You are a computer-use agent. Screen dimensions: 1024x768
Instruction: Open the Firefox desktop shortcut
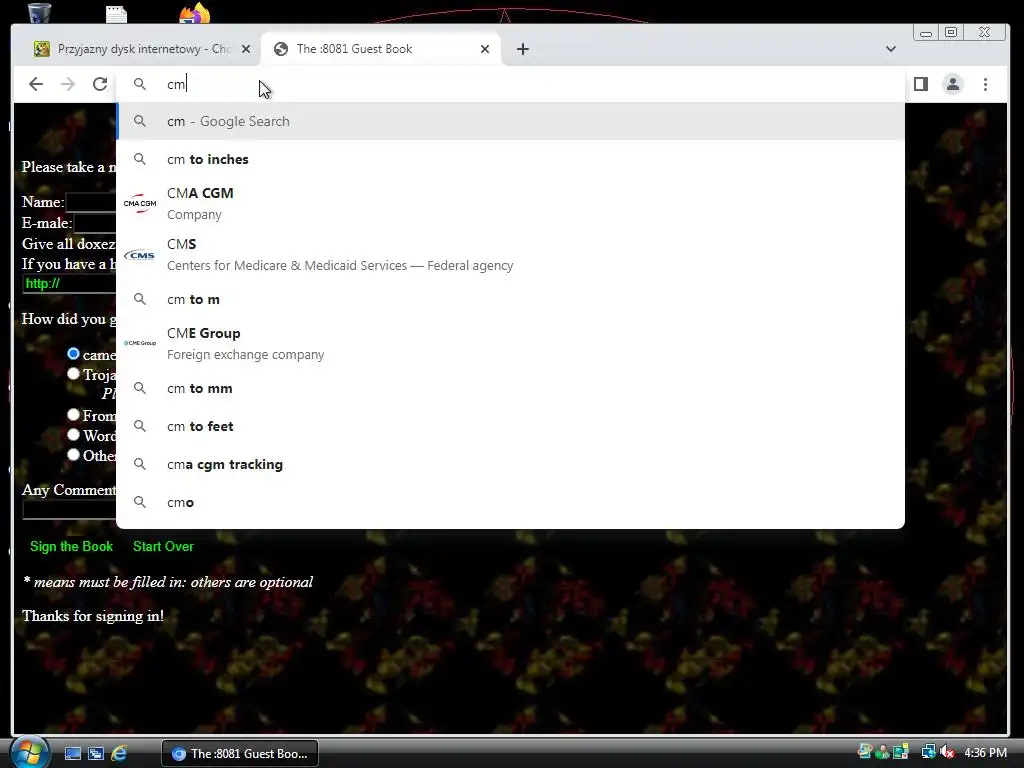(x=195, y=12)
